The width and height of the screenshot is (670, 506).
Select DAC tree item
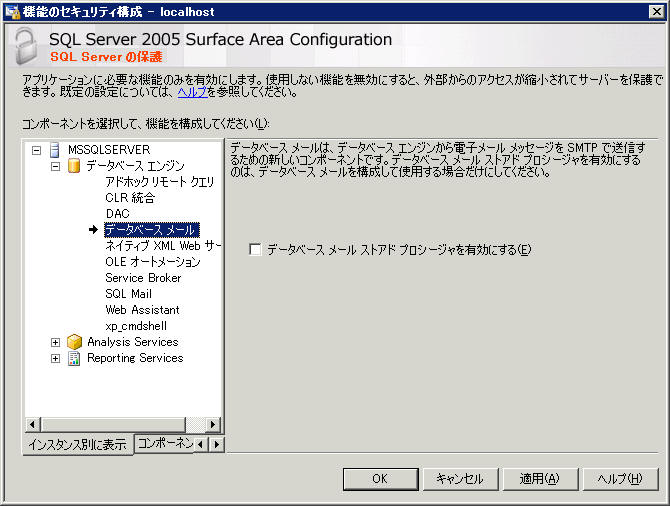118,214
